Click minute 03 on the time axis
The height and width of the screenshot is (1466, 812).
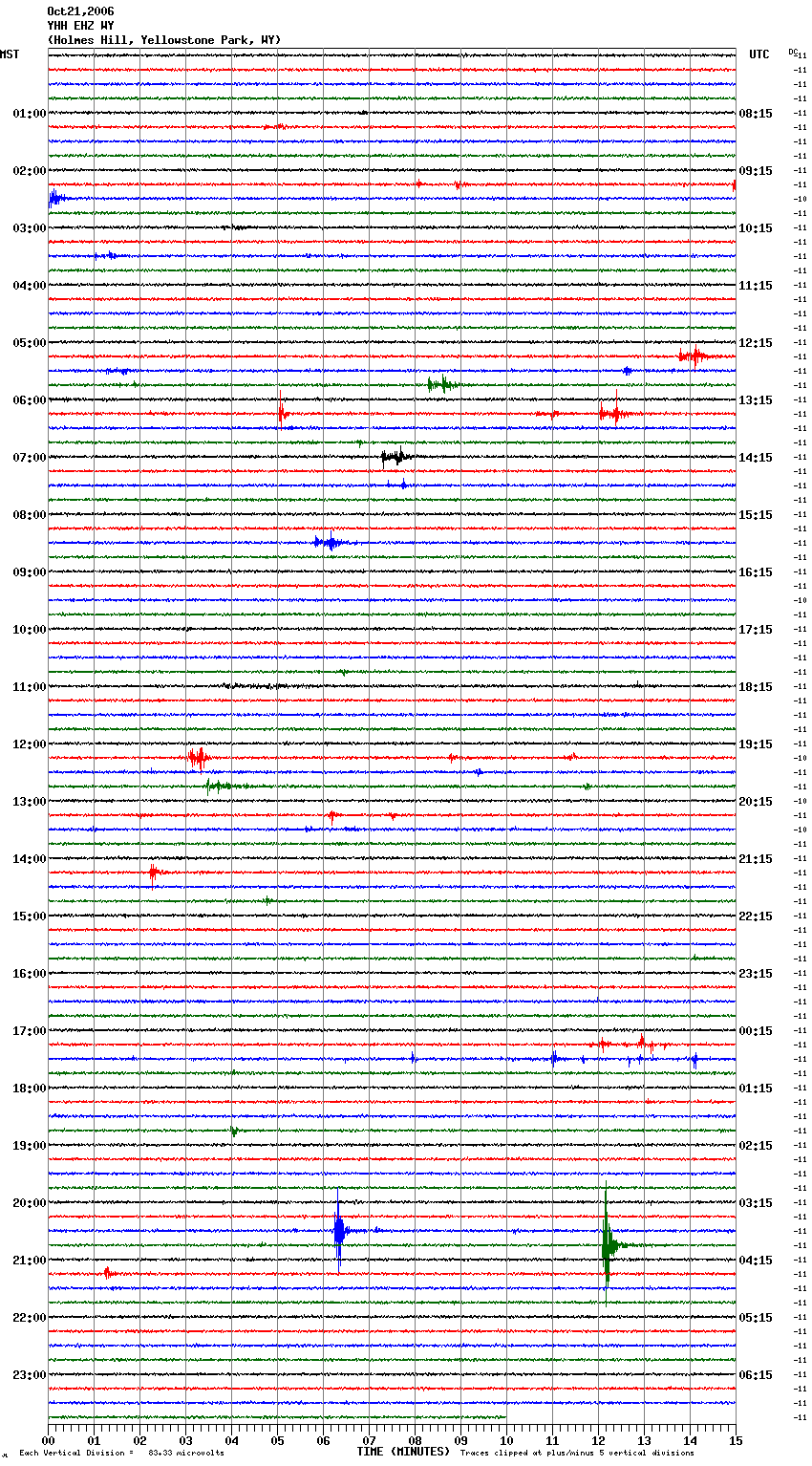pos(185,1440)
